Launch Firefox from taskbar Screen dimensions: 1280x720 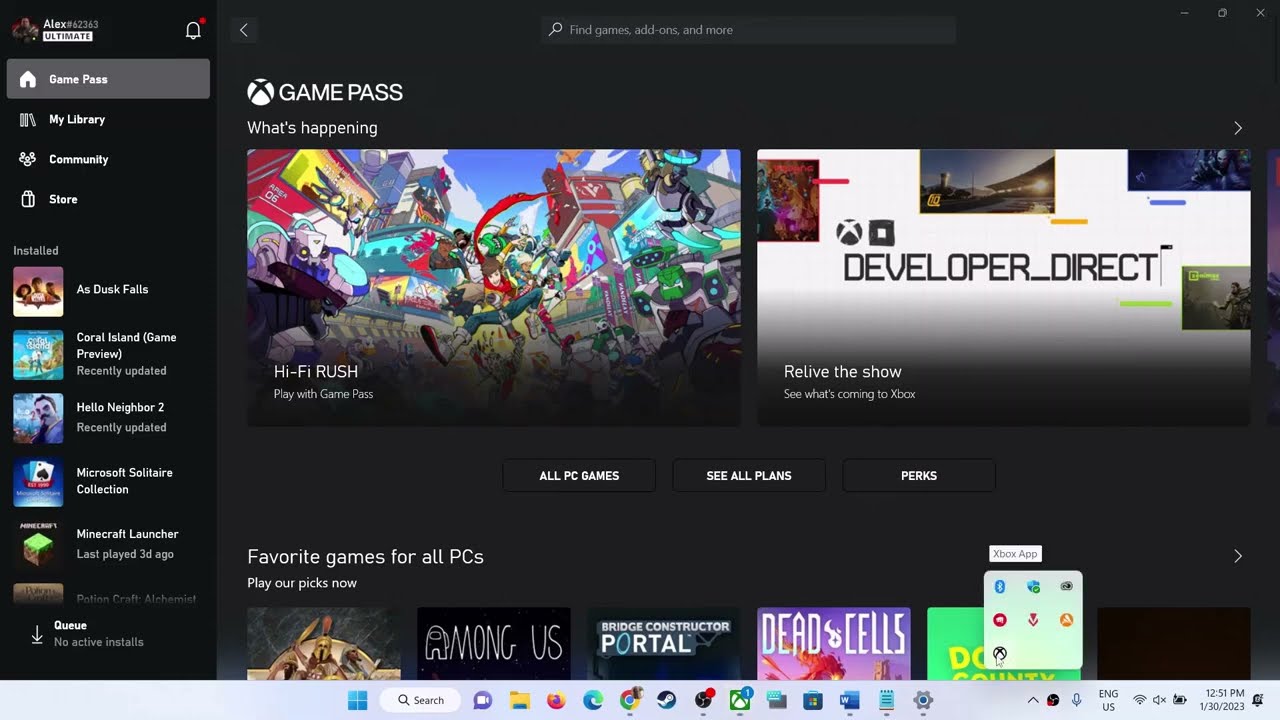(557, 701)
